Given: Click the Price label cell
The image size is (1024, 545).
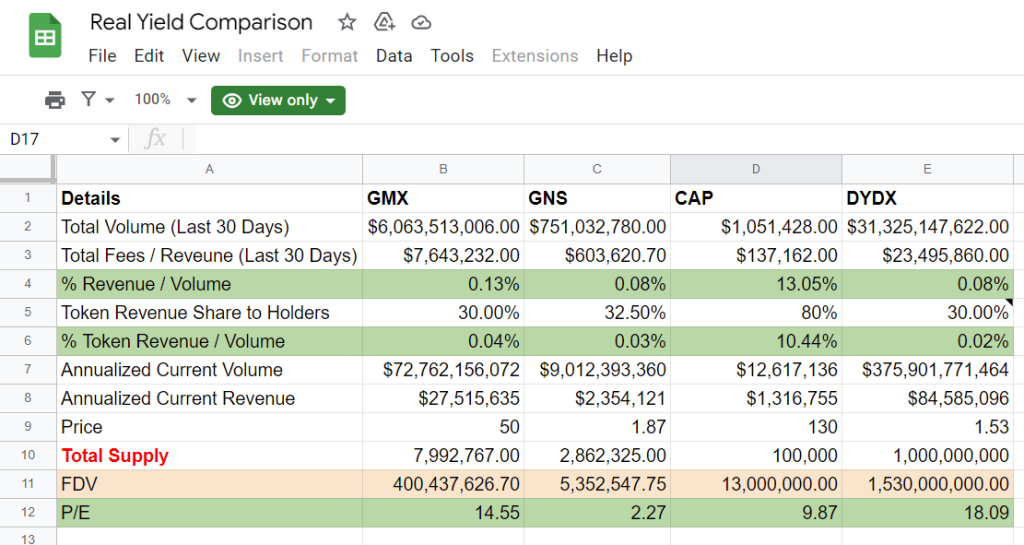Looking at the screenshot, I should pos(210,427).
